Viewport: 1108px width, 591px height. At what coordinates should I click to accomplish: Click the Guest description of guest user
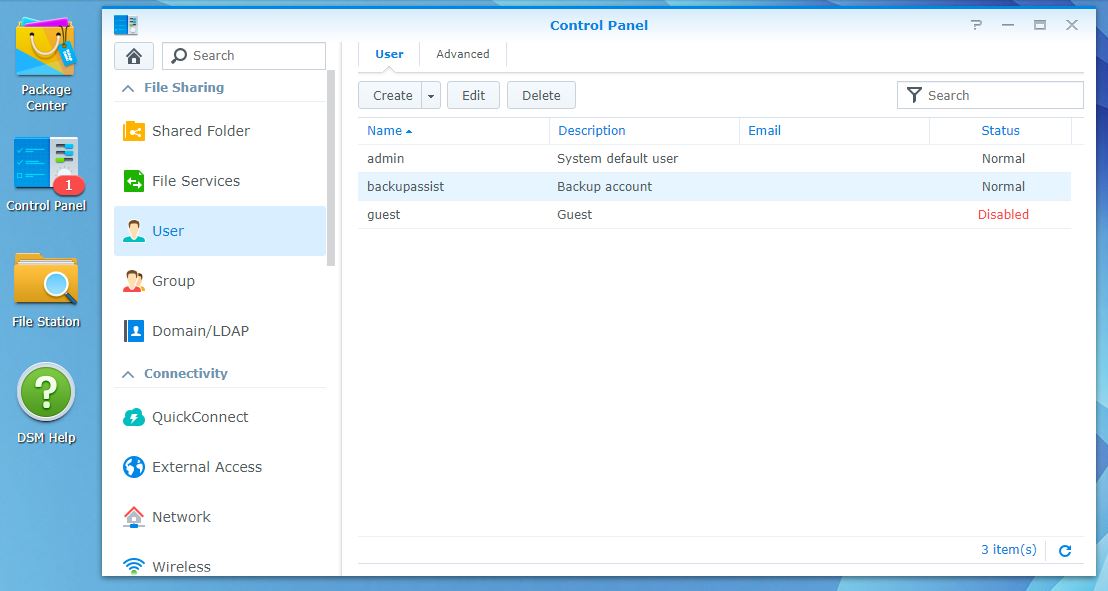(574, 215)
